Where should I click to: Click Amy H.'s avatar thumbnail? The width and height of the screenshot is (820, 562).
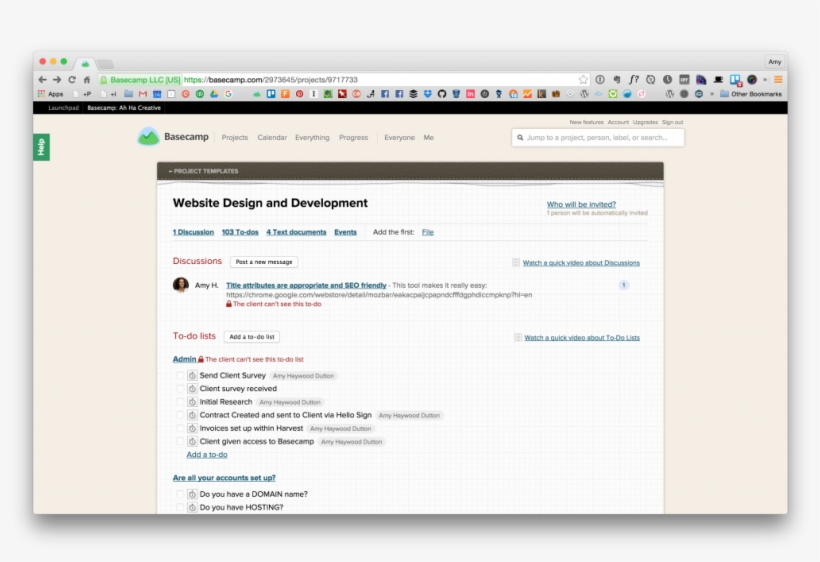(181, 285)
